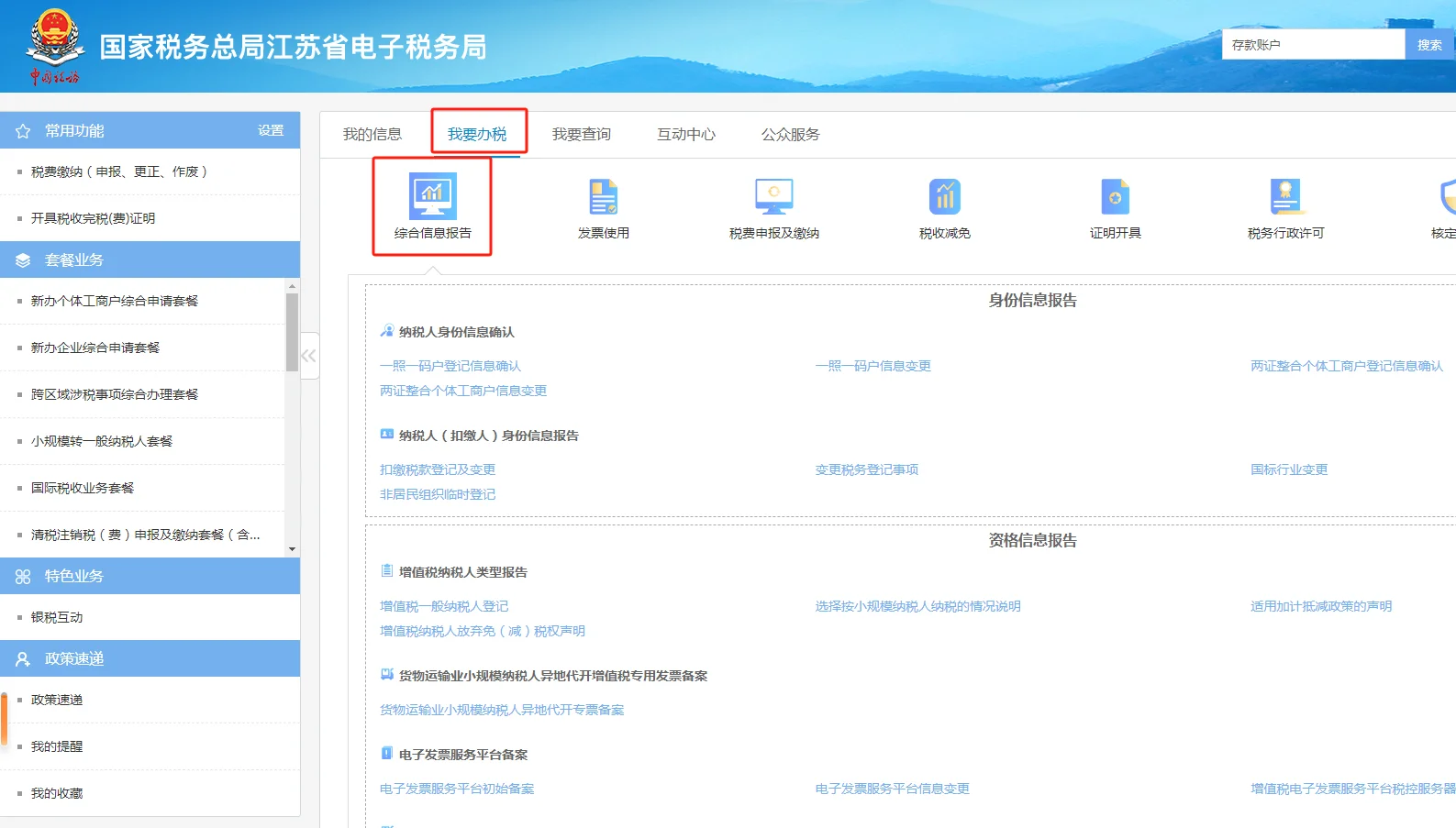Viewport: 1456px width, 828px height.
Task: Click the sidebar scrollbar down arrow
Action: point(292,549)
